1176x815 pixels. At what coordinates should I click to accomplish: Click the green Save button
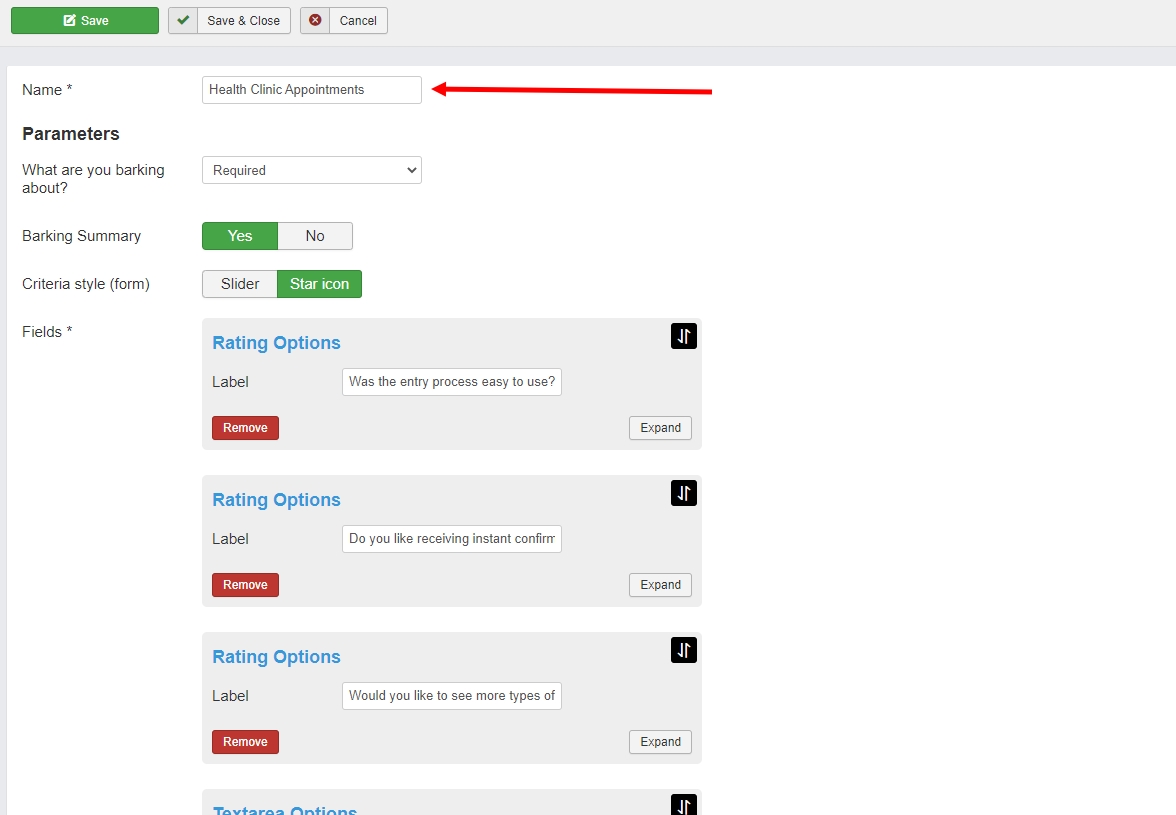coord(85,21)
